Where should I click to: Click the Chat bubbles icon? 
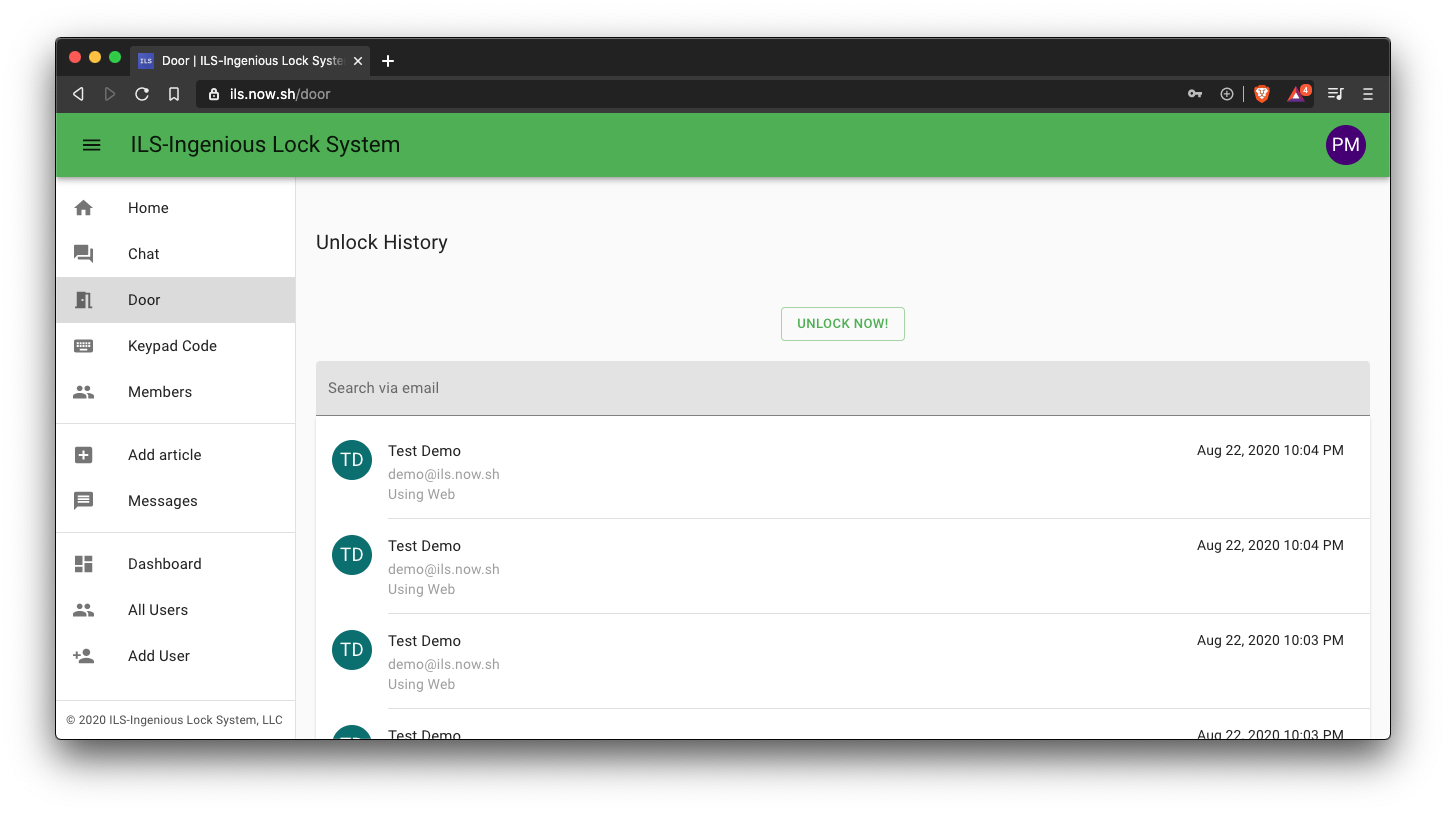pos(84,254)
